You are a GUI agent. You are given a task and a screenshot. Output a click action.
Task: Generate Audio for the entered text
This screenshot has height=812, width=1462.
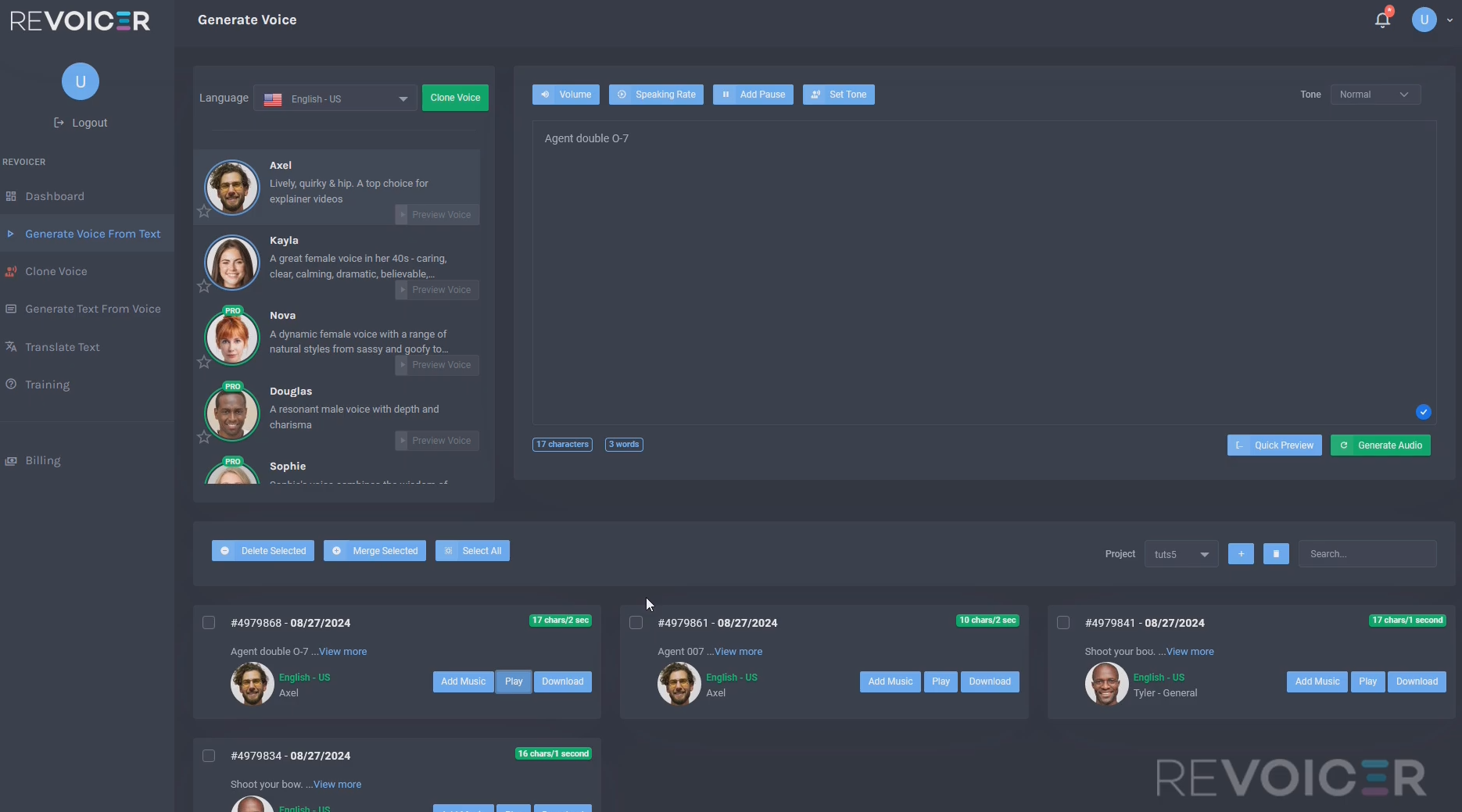[x=1379, y=445]
